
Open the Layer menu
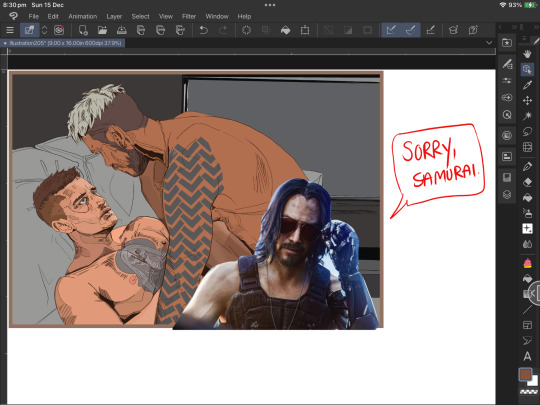[114, 16]
